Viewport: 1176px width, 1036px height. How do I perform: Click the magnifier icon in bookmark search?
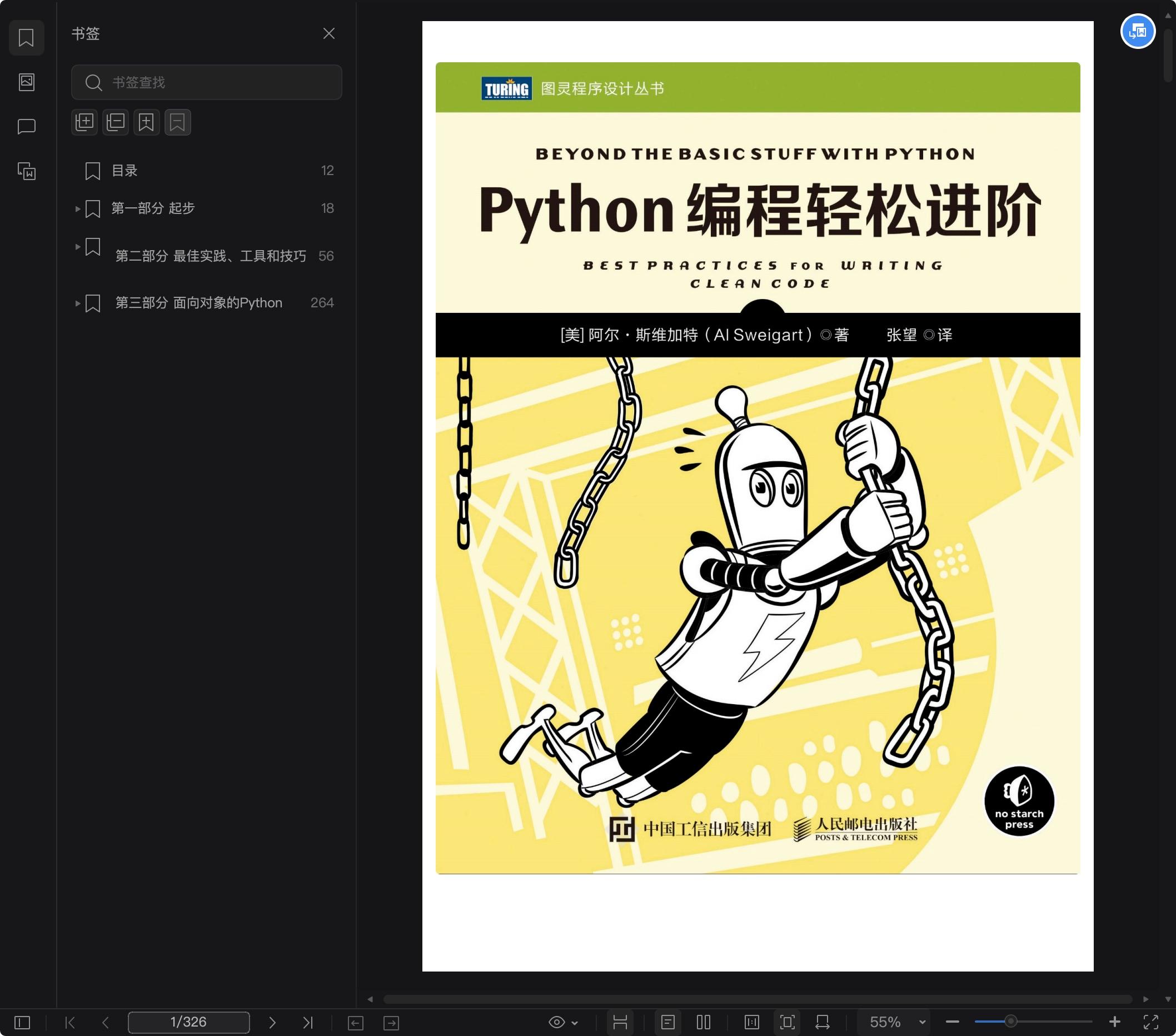point(93,82)
